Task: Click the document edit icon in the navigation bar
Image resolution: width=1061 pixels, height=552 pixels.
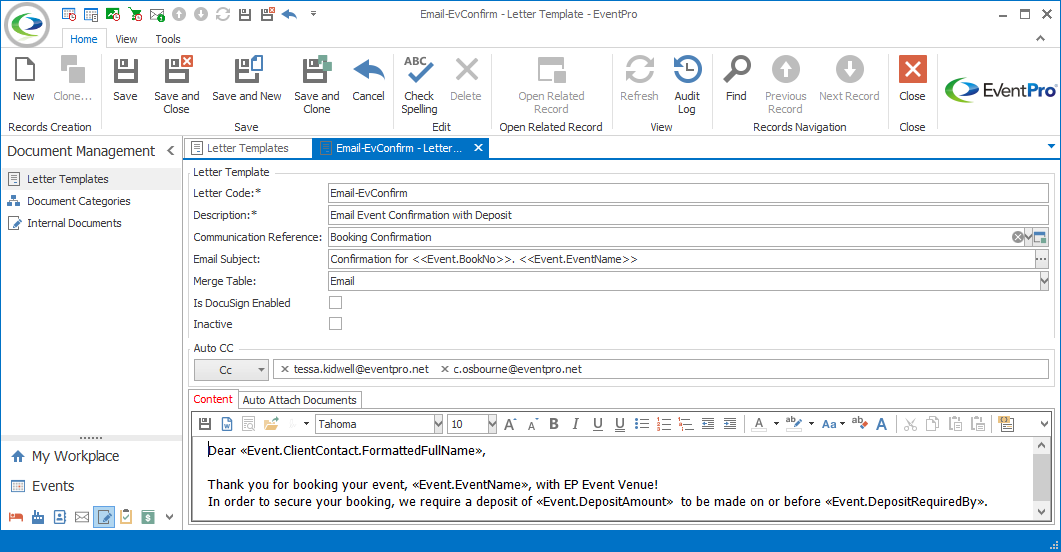Action: (104, 518)
